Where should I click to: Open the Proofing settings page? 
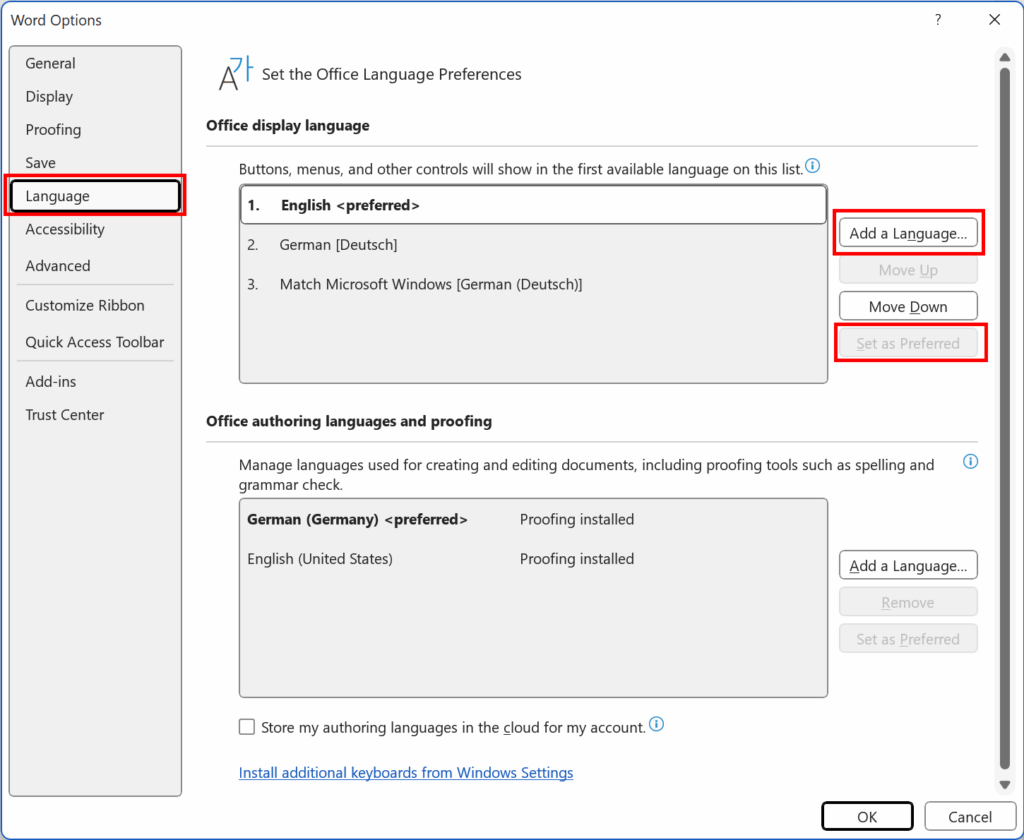pyautogui.click(x=53, y=129)
